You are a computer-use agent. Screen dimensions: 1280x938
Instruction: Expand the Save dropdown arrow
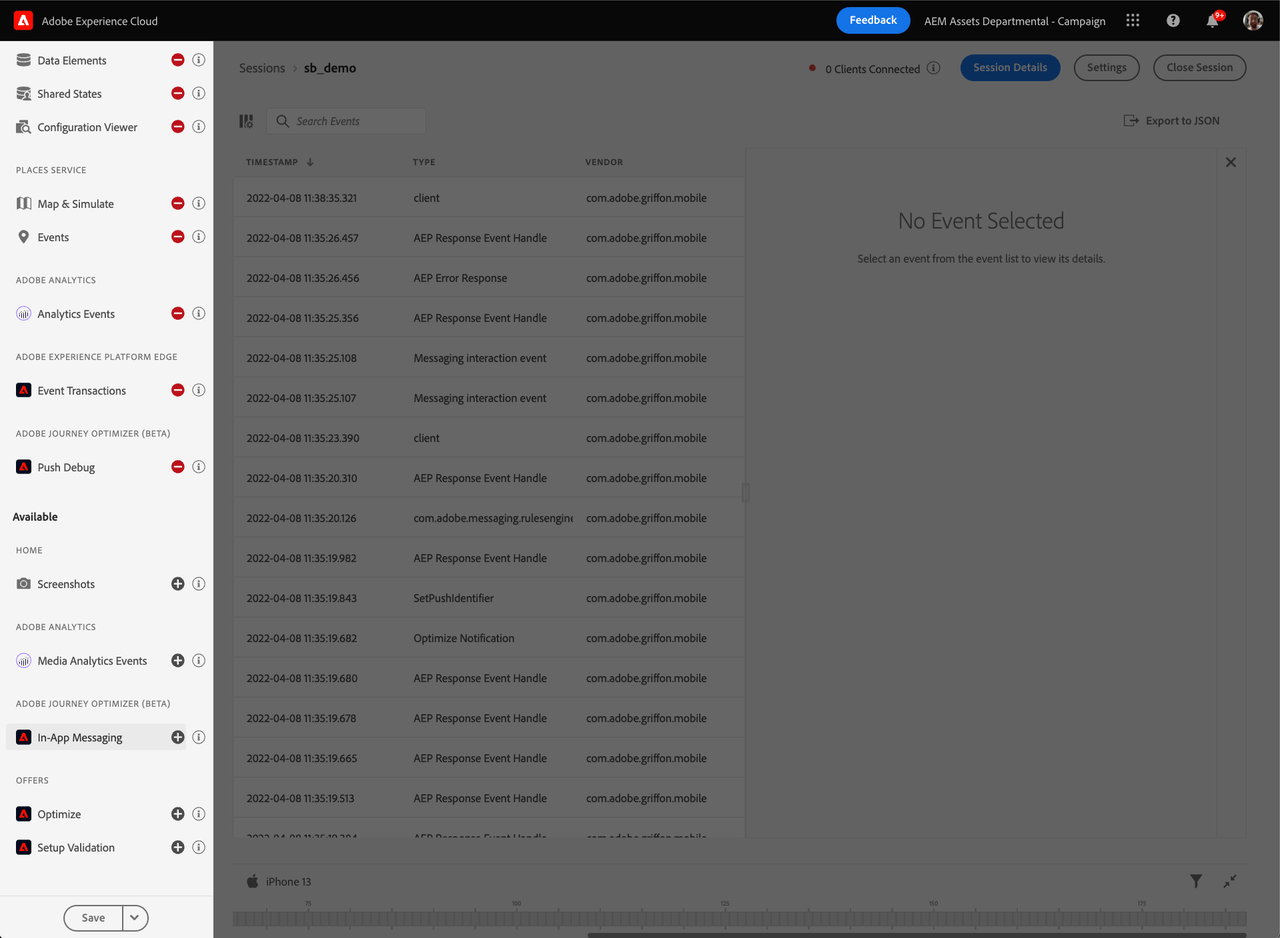(x=136, y=918)
